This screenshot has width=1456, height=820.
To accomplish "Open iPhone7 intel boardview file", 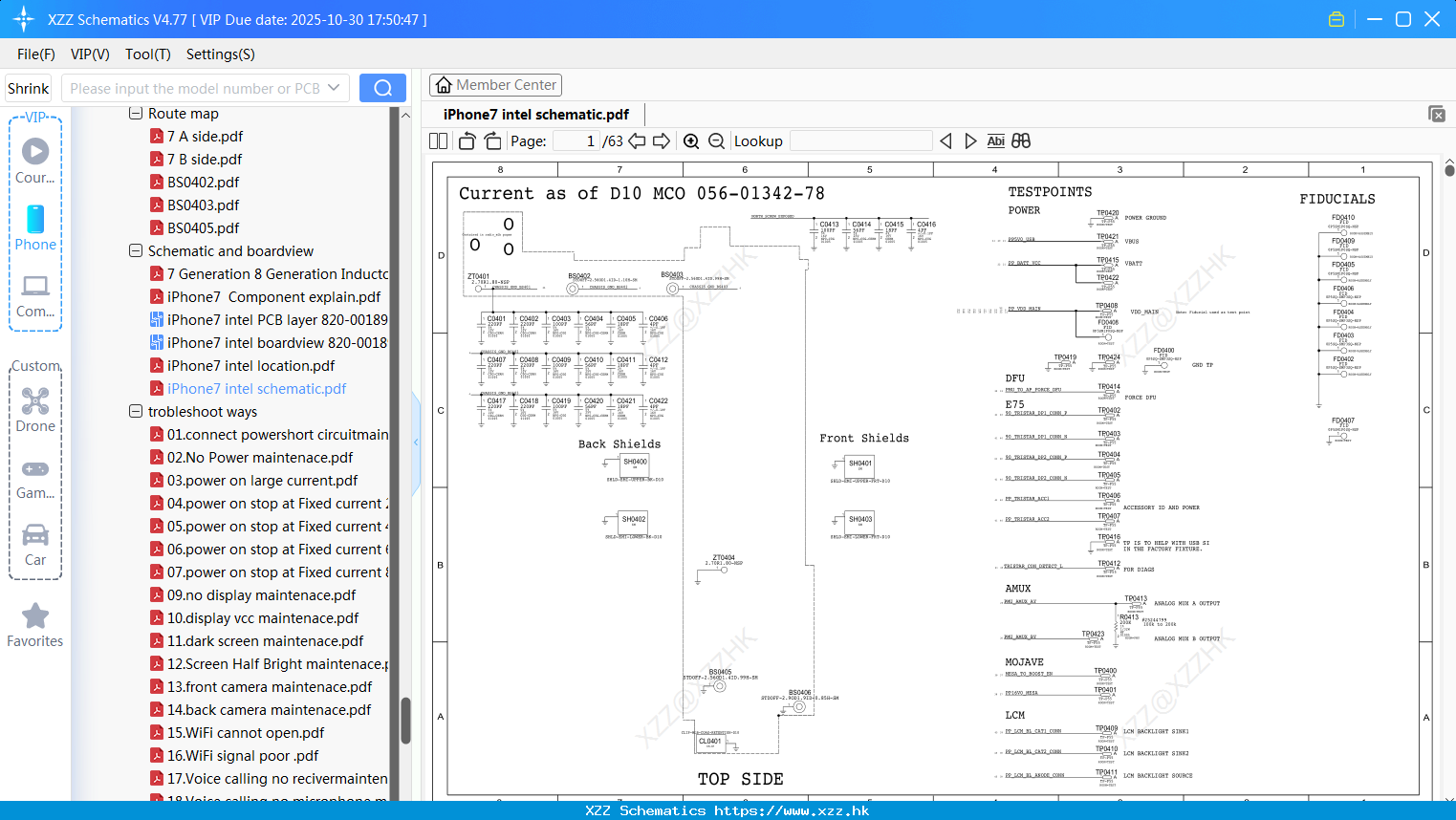I will (x=269, y=343).
